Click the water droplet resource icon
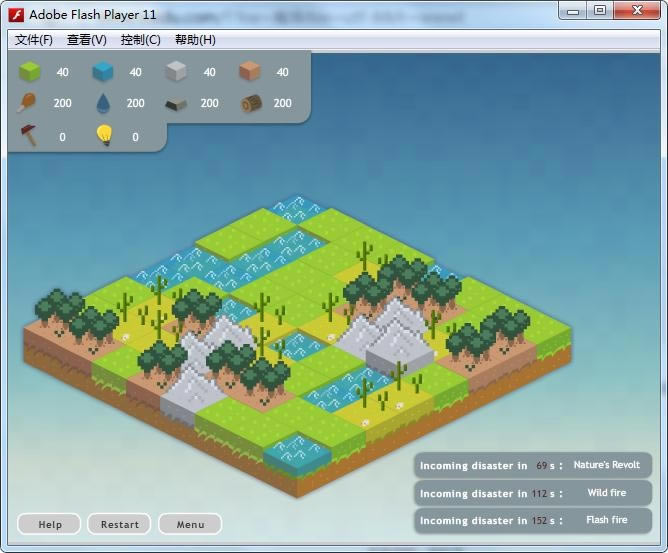The image size is (668, 553). pyautogui.click(x=103, y=103)
